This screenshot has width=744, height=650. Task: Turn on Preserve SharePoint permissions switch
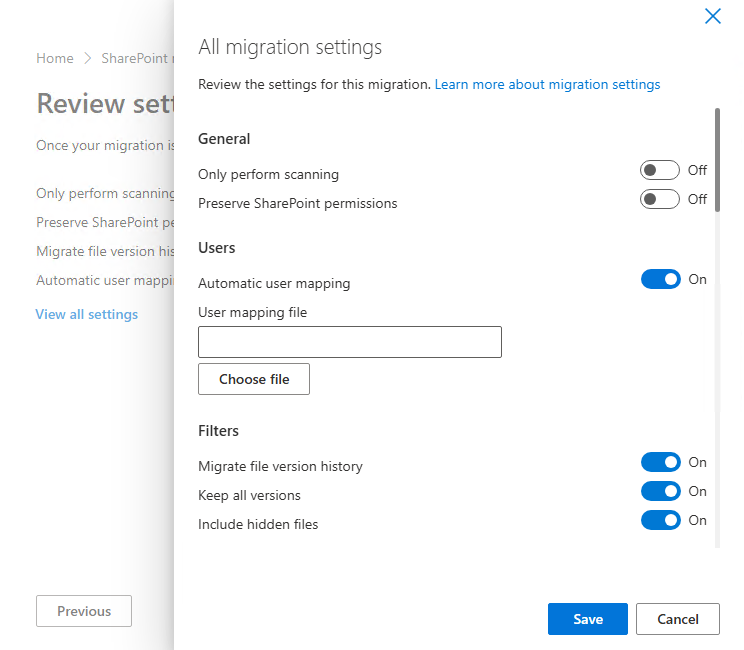click(x=660, y=200)
